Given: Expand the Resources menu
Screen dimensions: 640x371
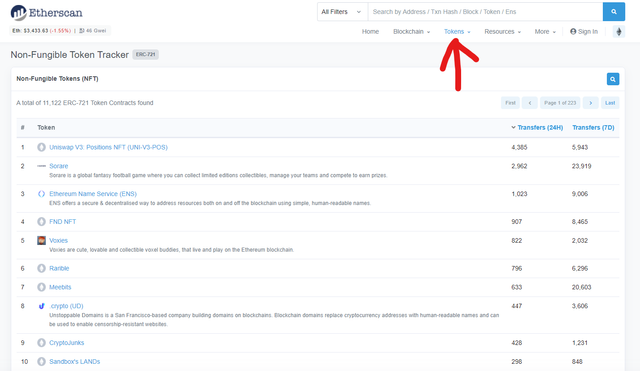Looking at the screenshot, I should 502,31.
